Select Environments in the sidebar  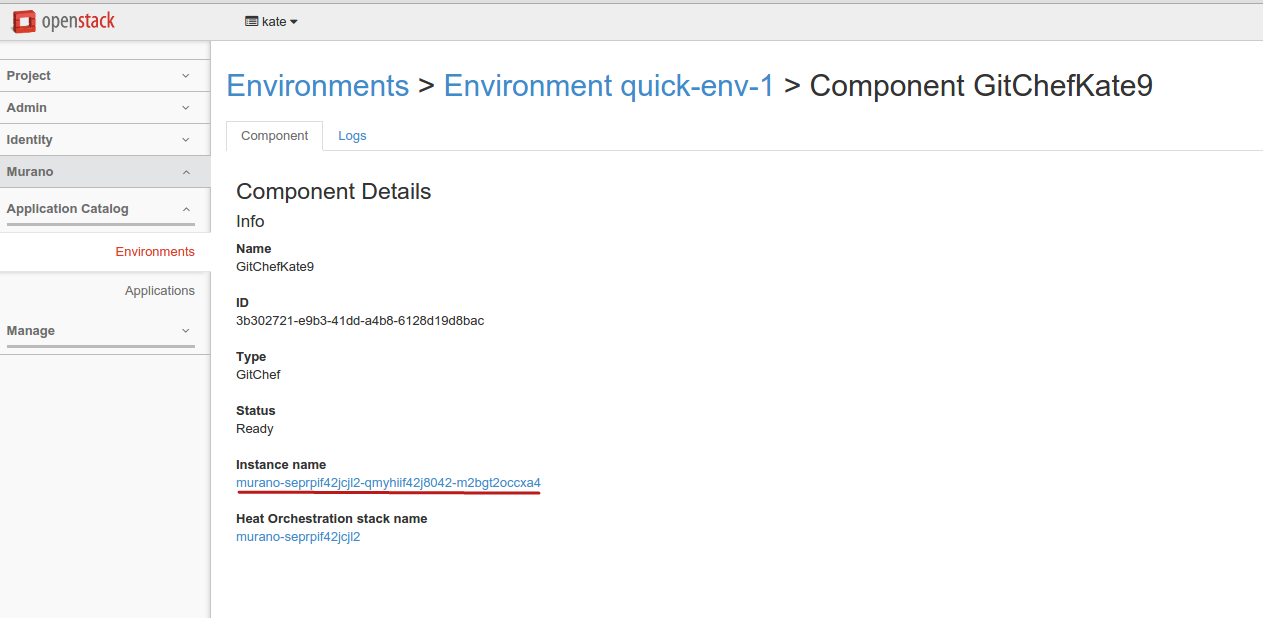[155, 252]
